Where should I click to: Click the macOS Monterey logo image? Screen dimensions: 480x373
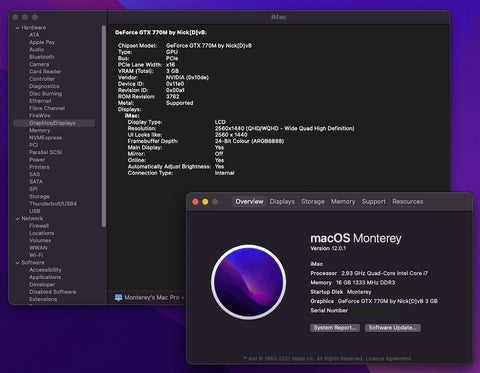[x=249, y=282]
